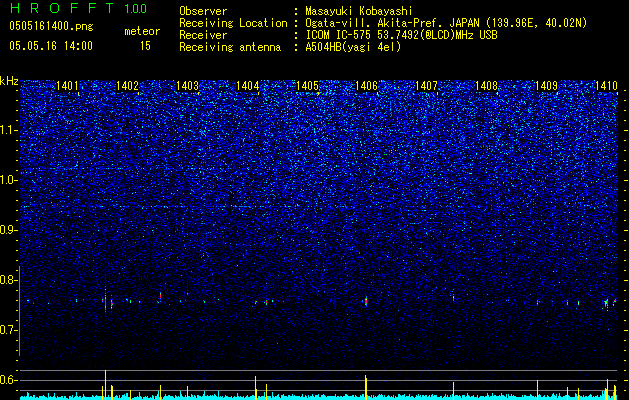The width and height of the screenshot is (629, 400).
Task: Select the ICOM IC-575 receiver frequency text
Action: pos(401,35)
